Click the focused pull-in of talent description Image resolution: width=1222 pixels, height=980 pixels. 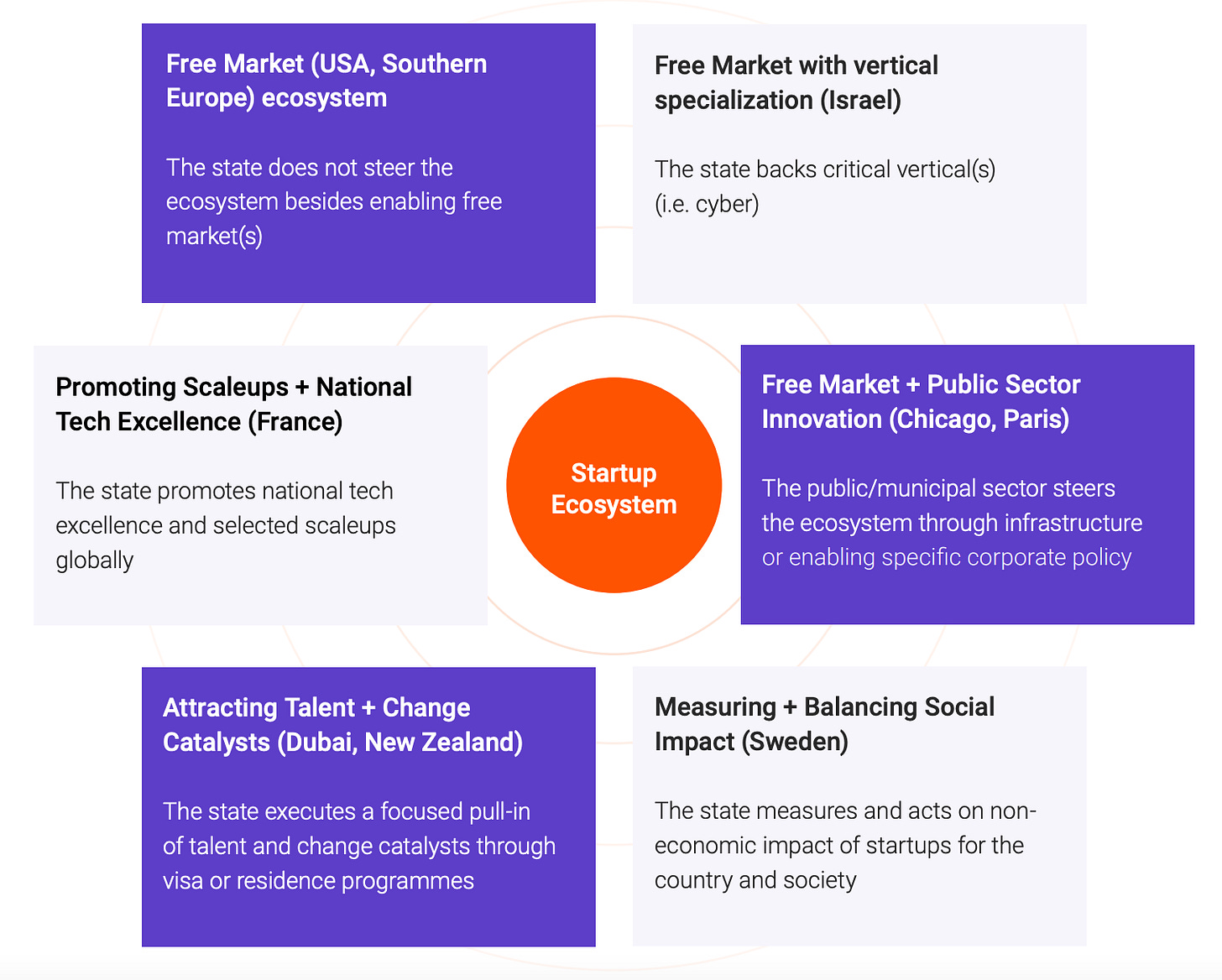click(358, 829)
